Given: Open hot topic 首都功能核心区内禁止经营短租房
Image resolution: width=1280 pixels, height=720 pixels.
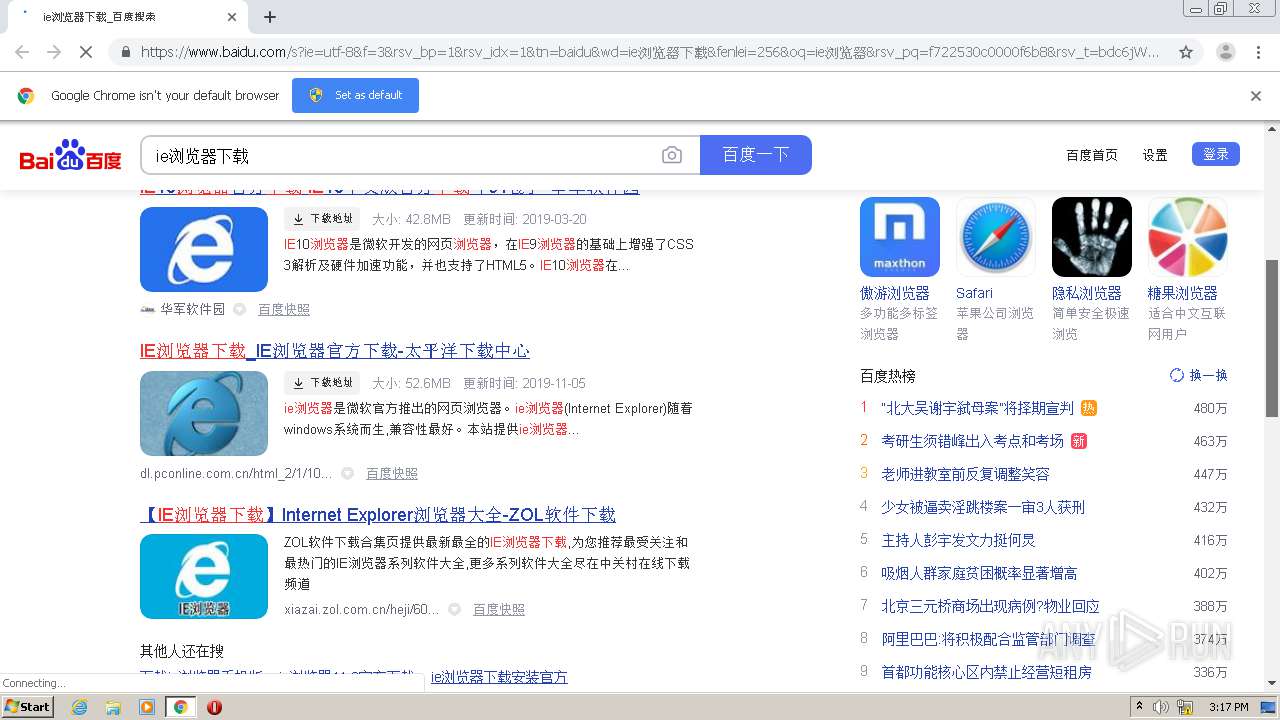Looking at the screenshot, I should tap(986, 672).
